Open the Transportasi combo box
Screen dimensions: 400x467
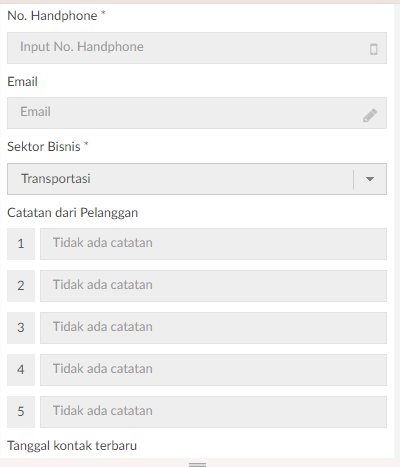tap(197, 179)
